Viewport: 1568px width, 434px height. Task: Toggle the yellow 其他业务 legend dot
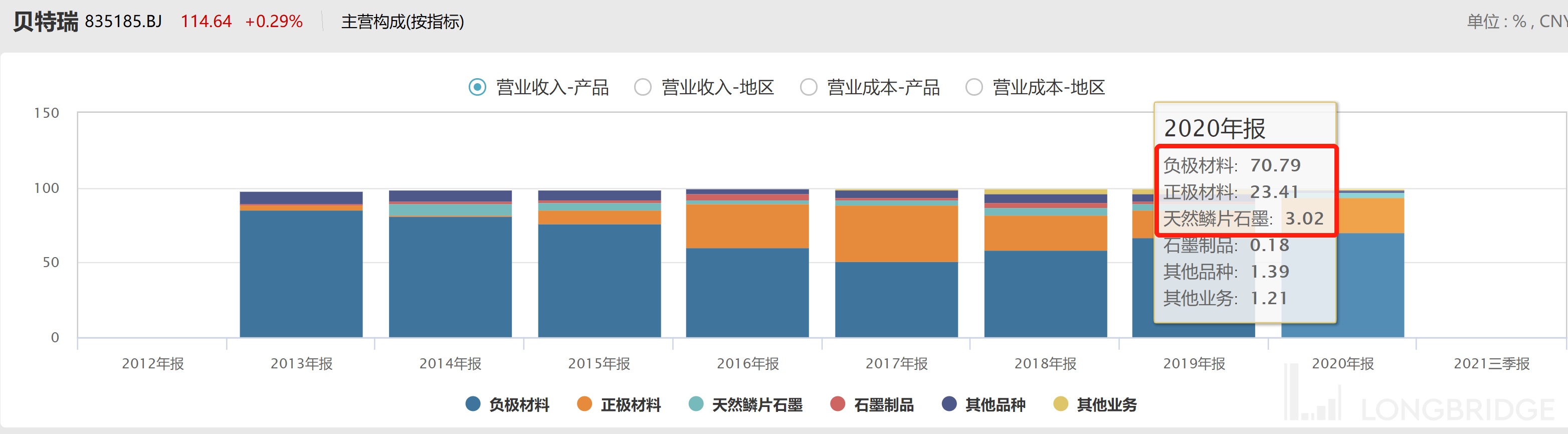click(1060, 404)
